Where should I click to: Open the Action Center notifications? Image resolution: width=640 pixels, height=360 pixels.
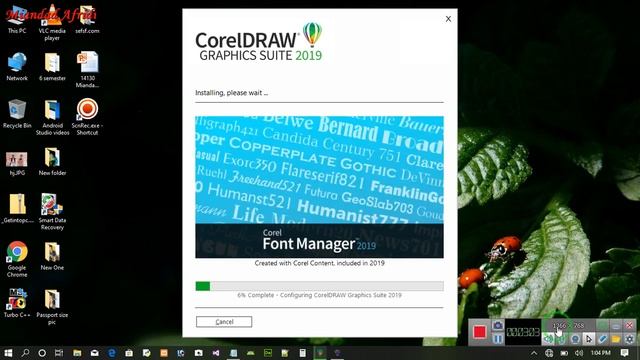coord(624,353)
